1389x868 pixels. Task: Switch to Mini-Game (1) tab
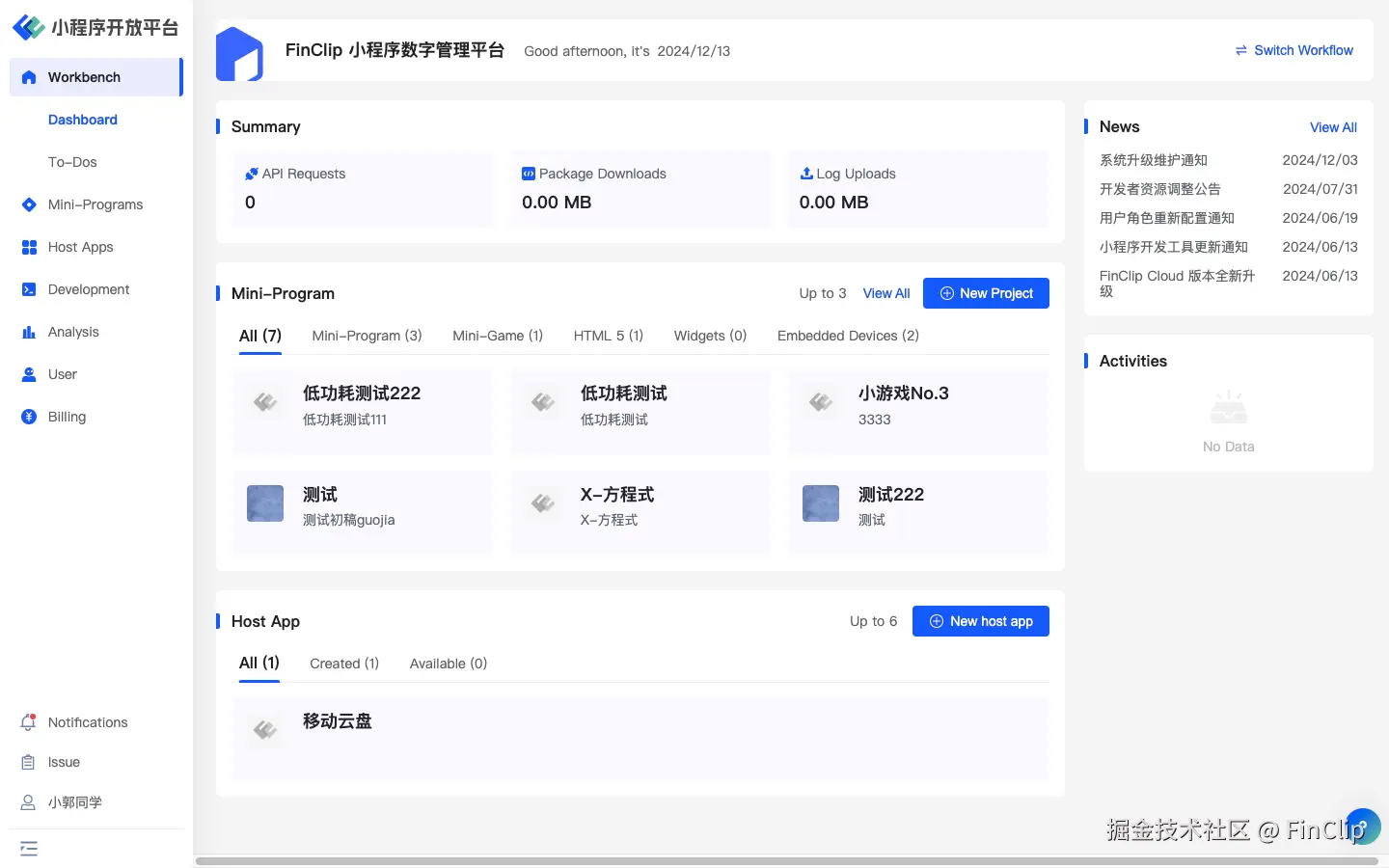click(498, 336)
